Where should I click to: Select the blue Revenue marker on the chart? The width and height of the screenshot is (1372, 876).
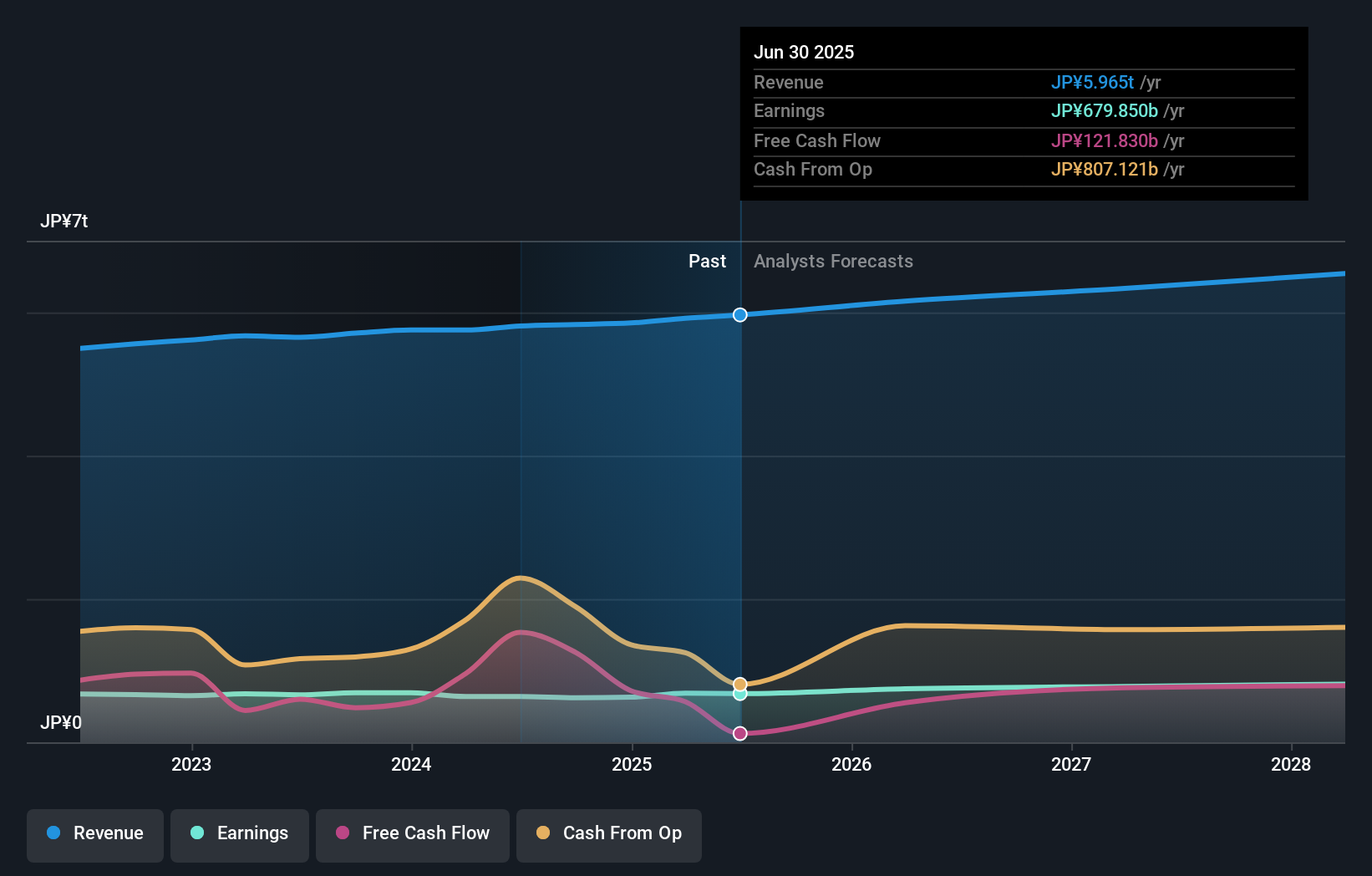(739, 315)
